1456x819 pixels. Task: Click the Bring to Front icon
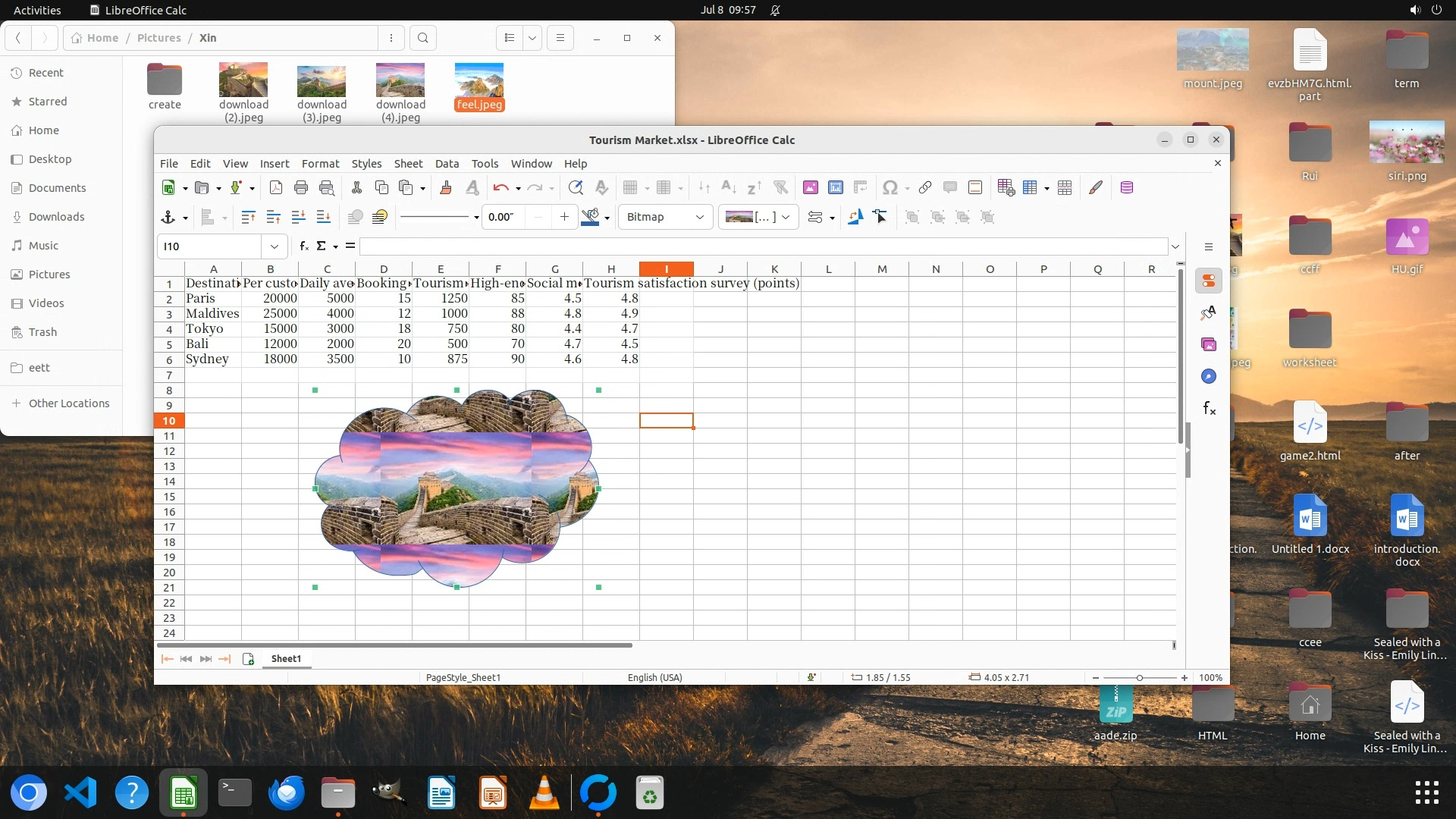click(248, 217)
